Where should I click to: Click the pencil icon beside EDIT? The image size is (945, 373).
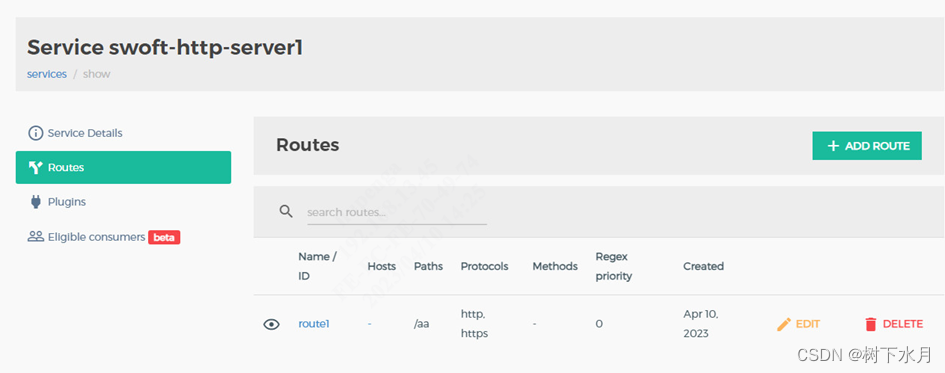pyautogui.click(x=783, y=324)
